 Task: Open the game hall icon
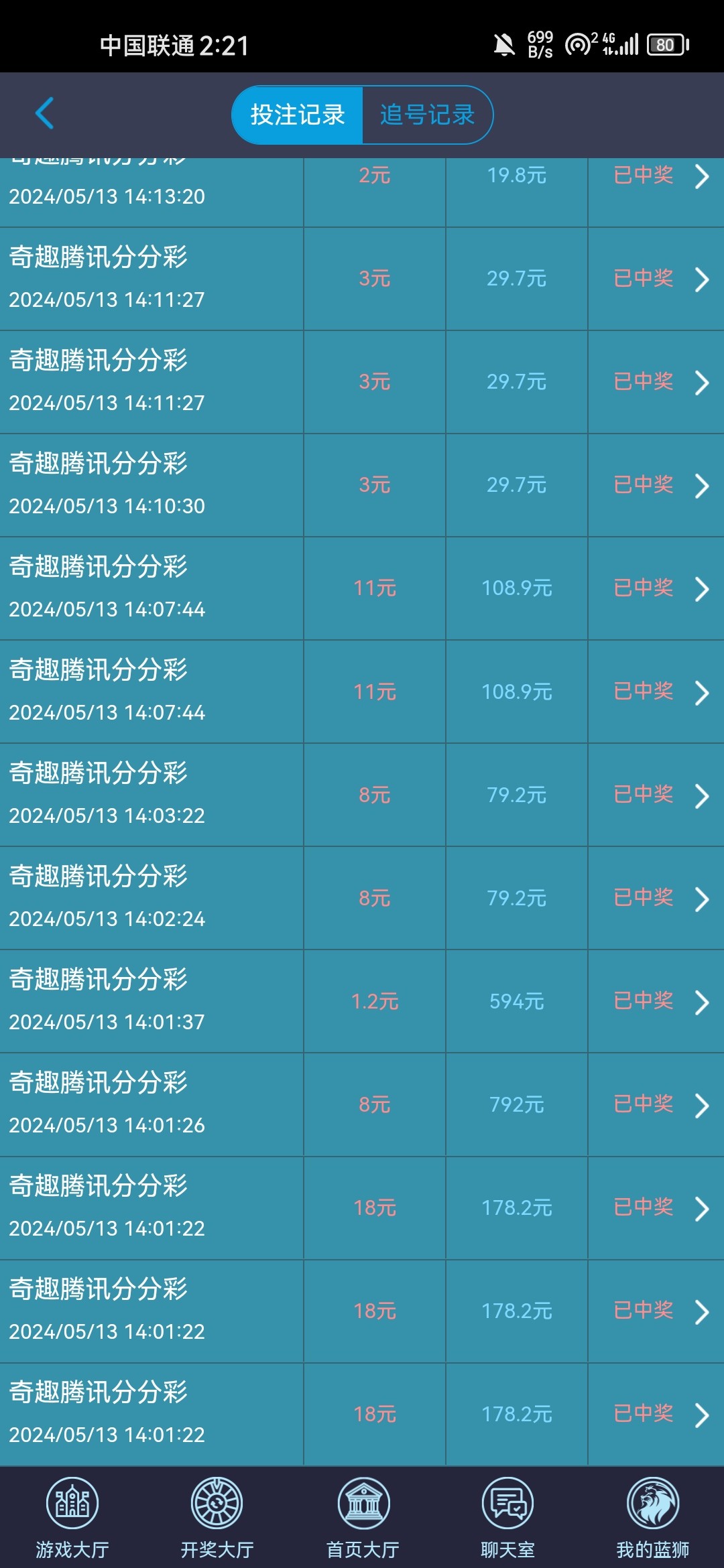point(72,1503)
